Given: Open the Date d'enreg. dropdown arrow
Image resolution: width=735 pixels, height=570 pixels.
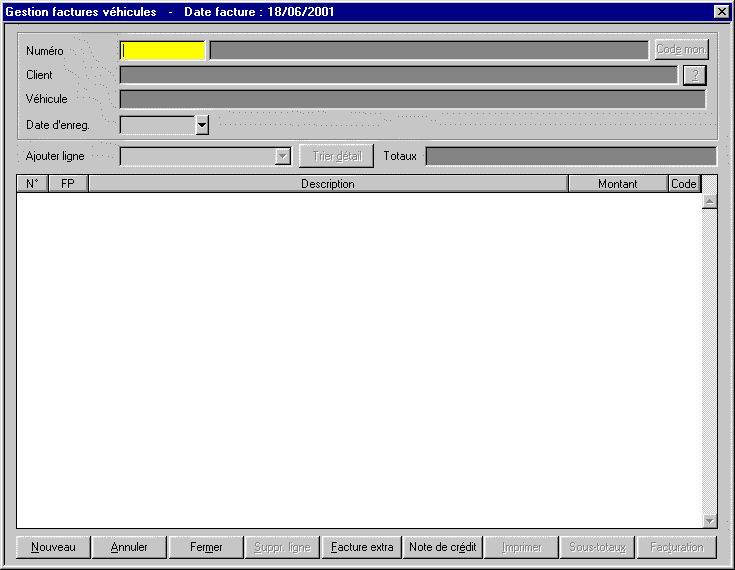Looking at the screenshot, I should [x=202, y=125].
